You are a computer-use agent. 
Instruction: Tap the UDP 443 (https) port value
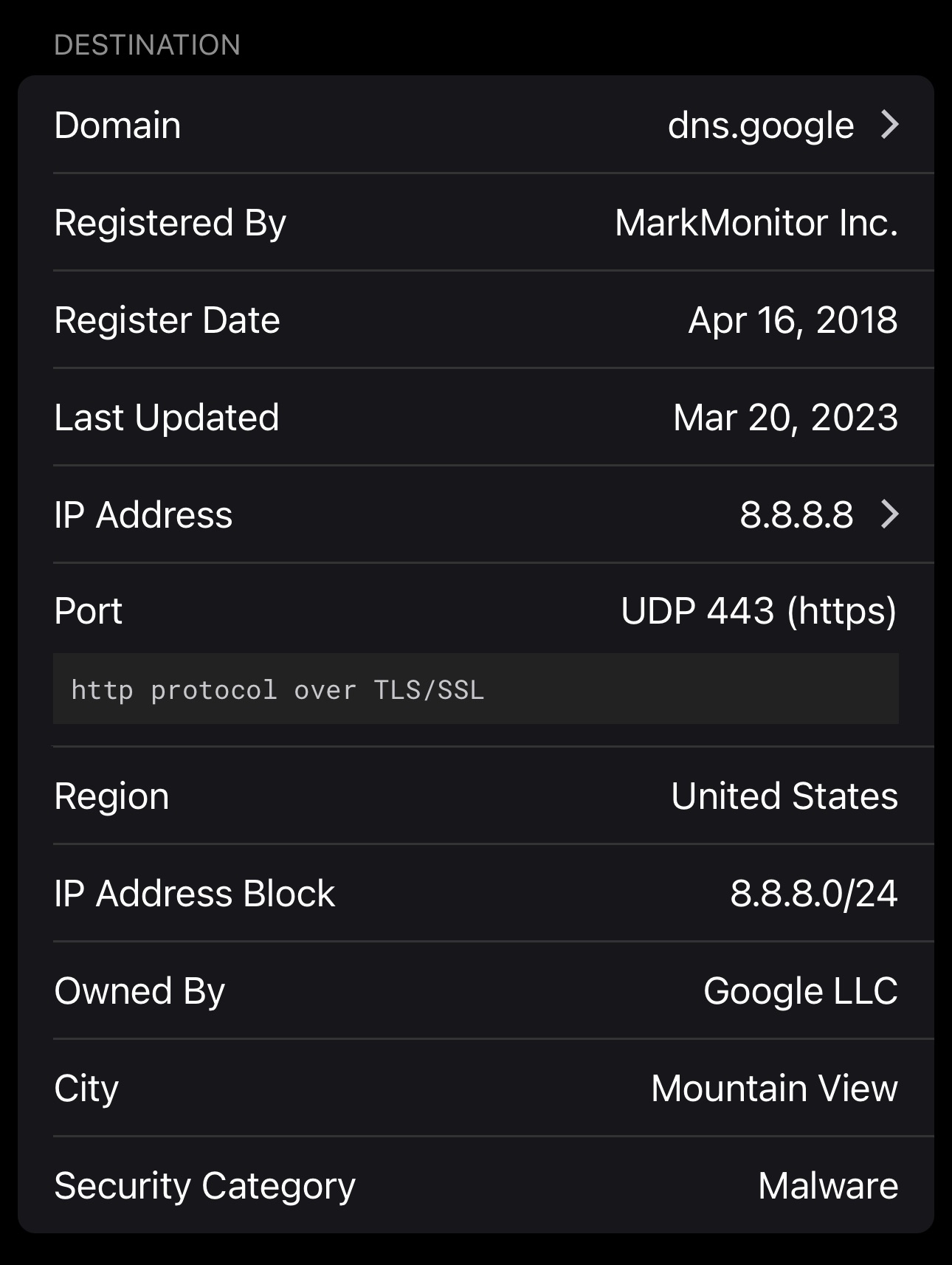point(759,611)
